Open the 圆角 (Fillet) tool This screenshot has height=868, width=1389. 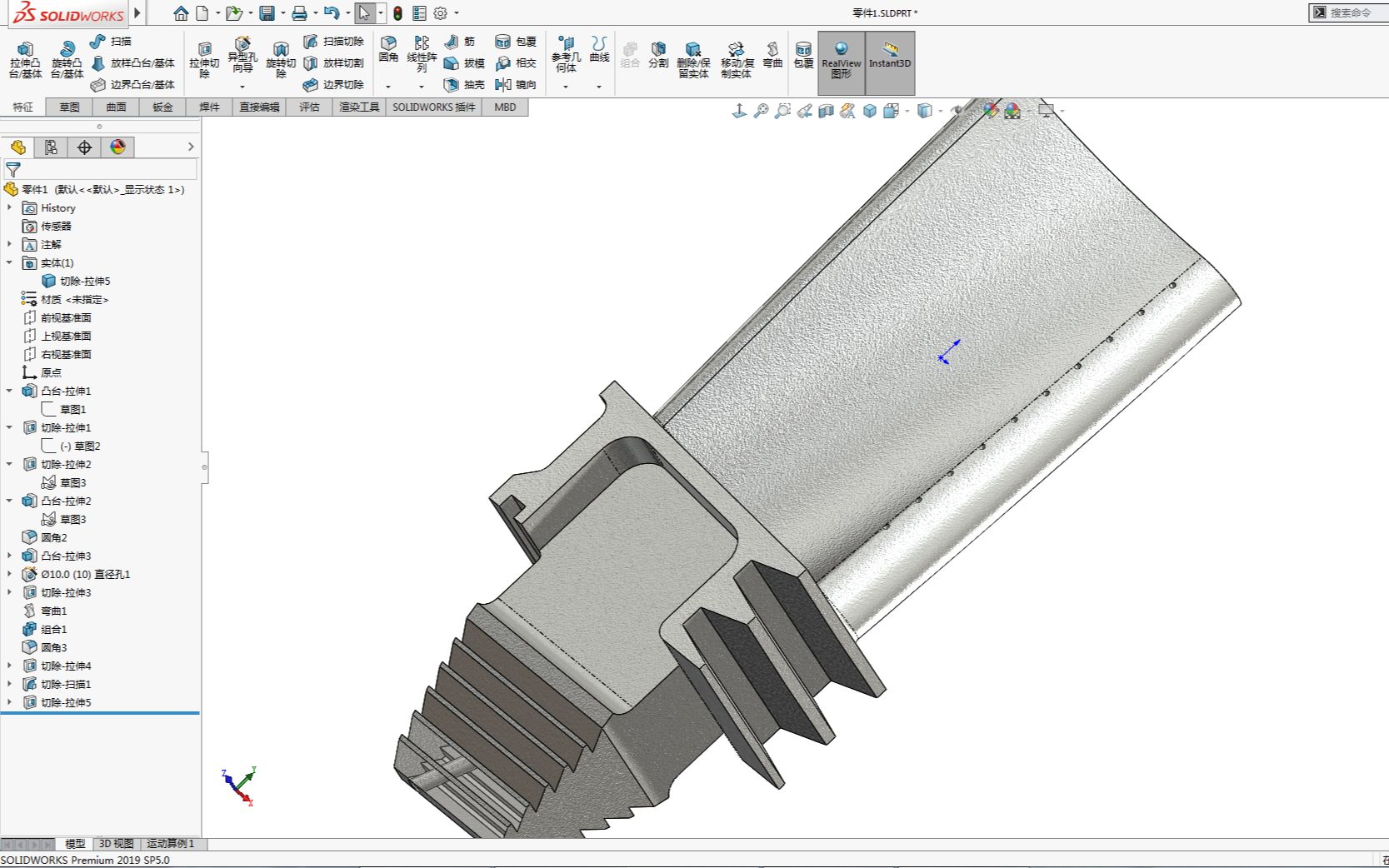tap(387, 50)
